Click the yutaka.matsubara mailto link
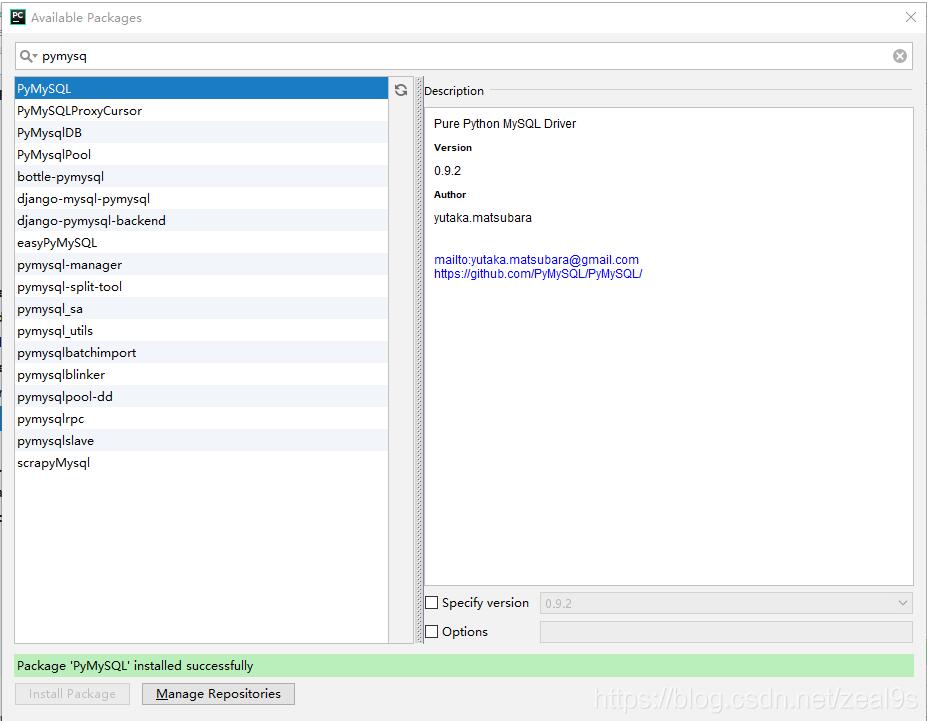The width and height of the screenshot is (927, 721). click(x=538, y=258)
